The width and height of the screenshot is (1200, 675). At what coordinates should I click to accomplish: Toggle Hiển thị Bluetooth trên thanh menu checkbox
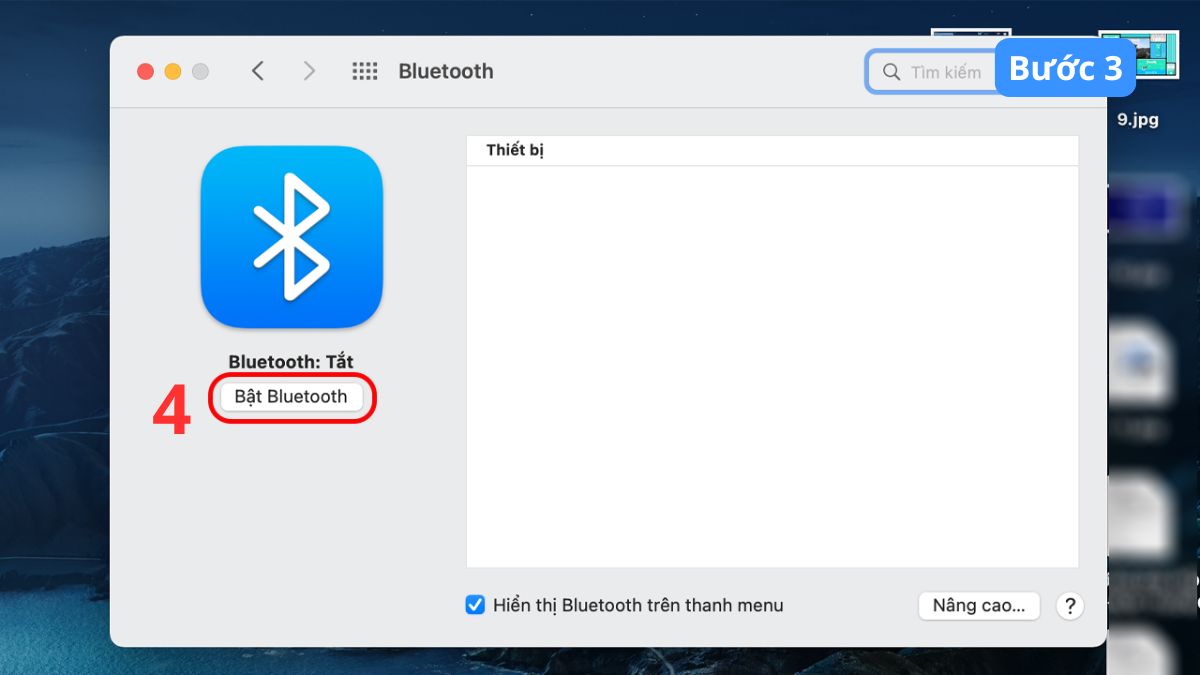pyautogui.click(x=476, y=605)
